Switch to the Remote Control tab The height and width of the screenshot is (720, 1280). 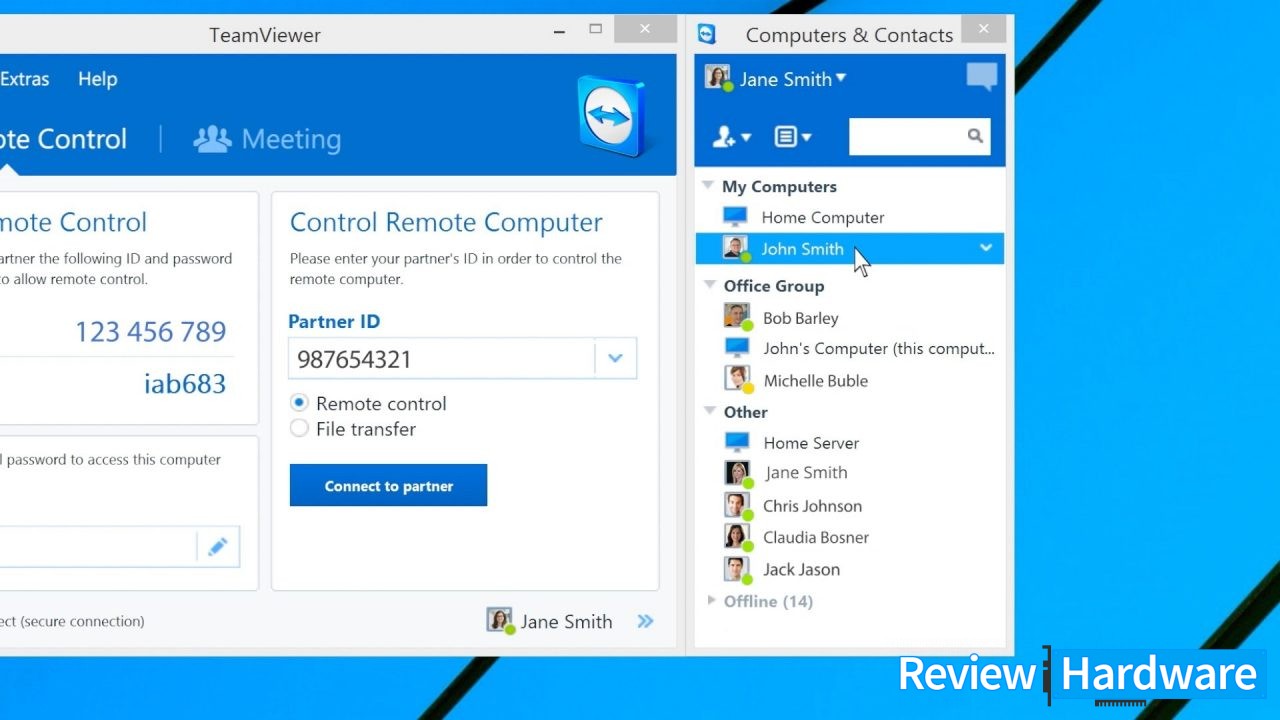pos(63,139)
